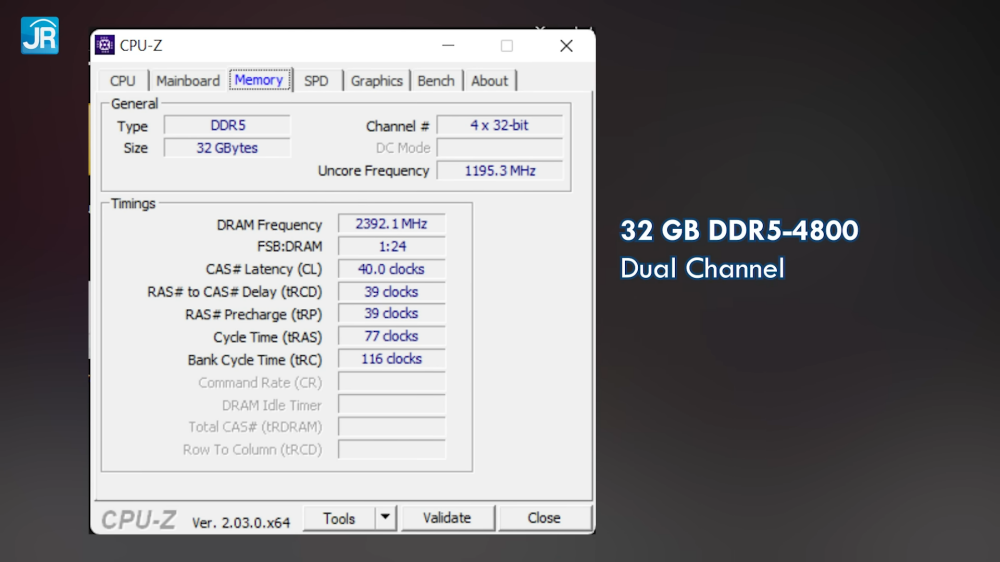
Task: Click the empty DRAM Idle Timer field
Action: [x=392, y=404]
